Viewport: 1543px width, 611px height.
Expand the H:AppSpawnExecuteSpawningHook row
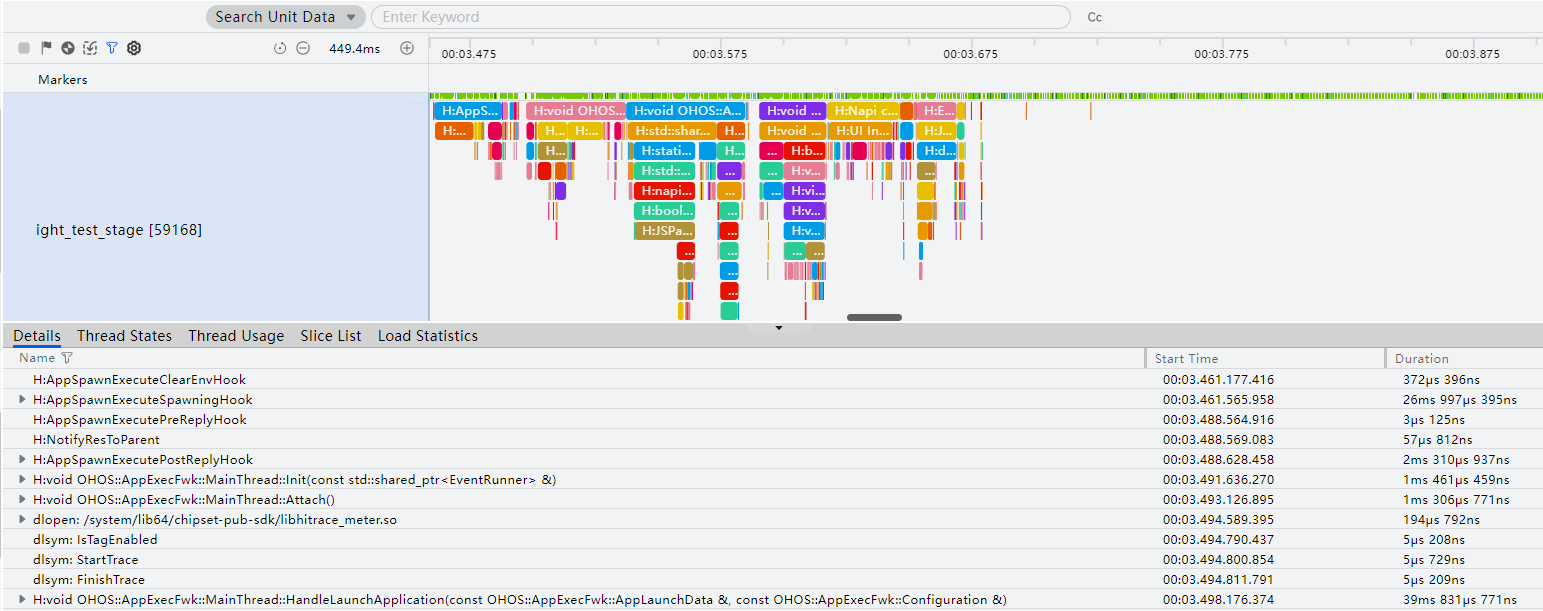click(x=23, y=400)
